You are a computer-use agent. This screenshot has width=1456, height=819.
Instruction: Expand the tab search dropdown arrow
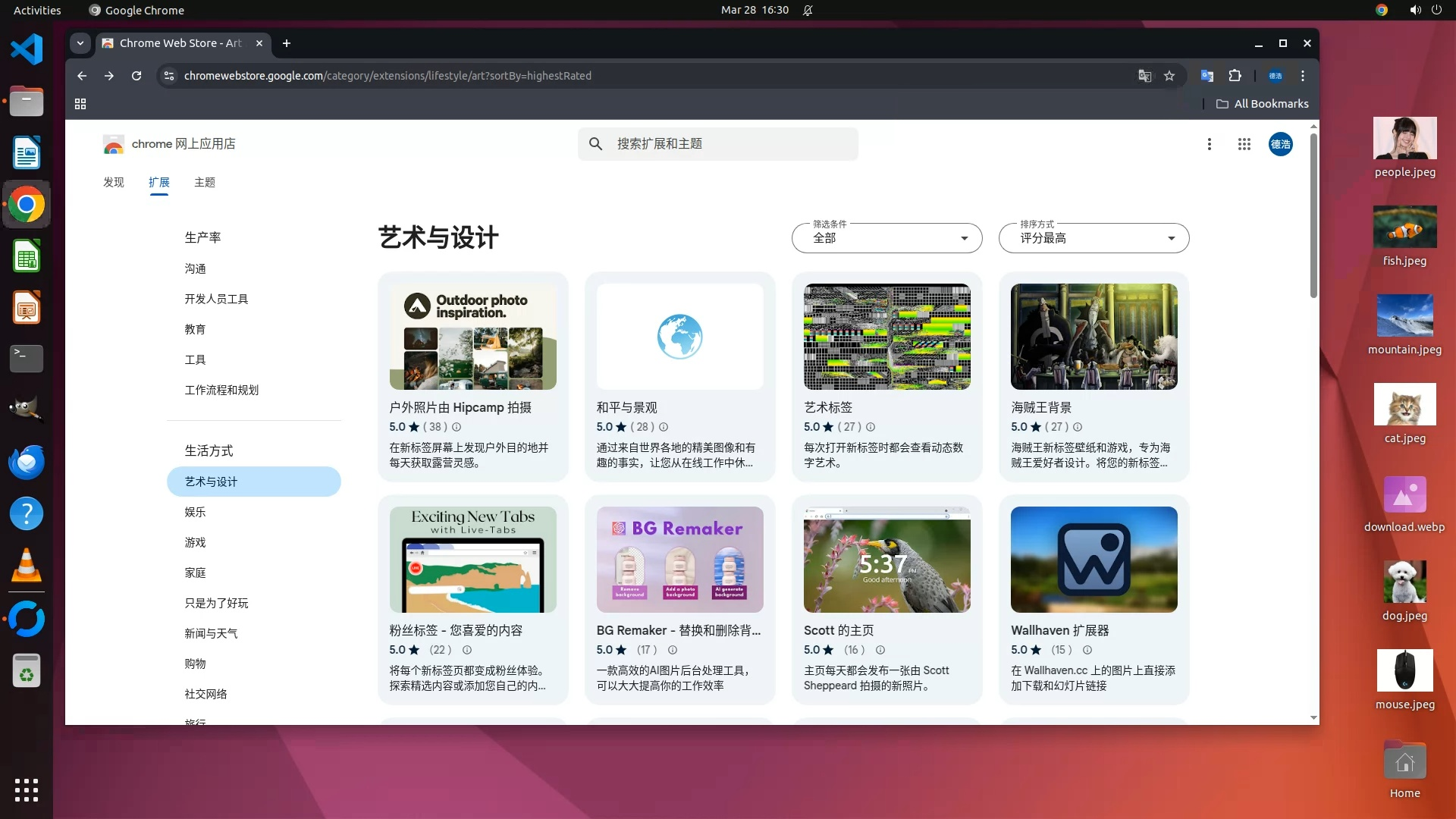[80, 43]
